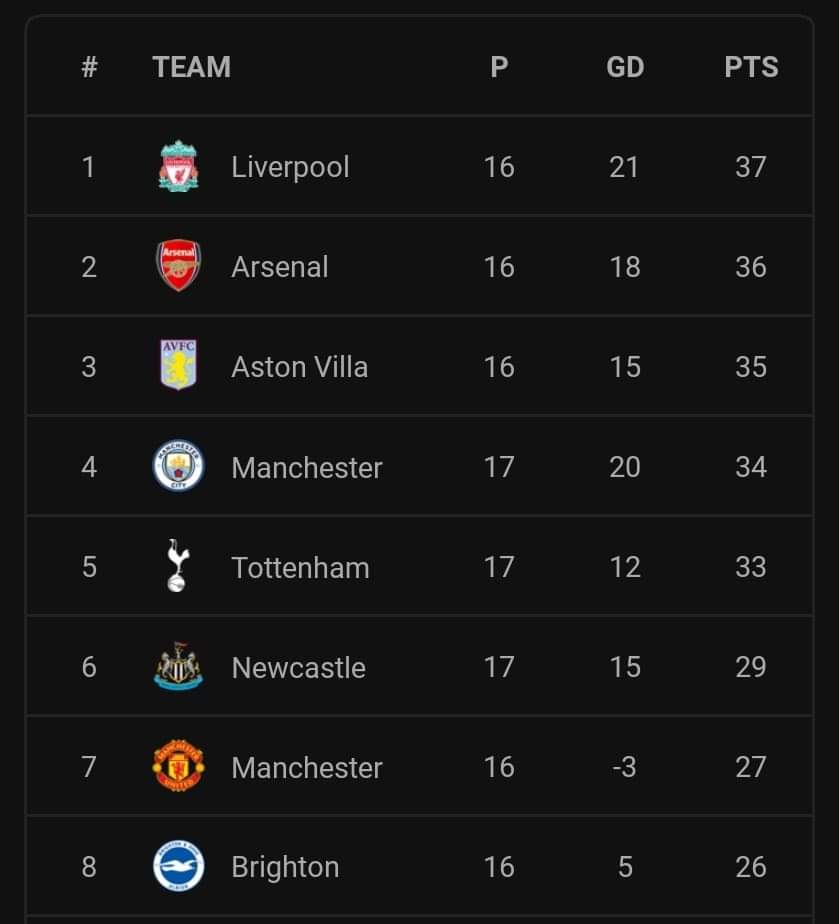Click the Manchester City crest
The width and height of the screenshot is (839, 924).
click(179, 466)
